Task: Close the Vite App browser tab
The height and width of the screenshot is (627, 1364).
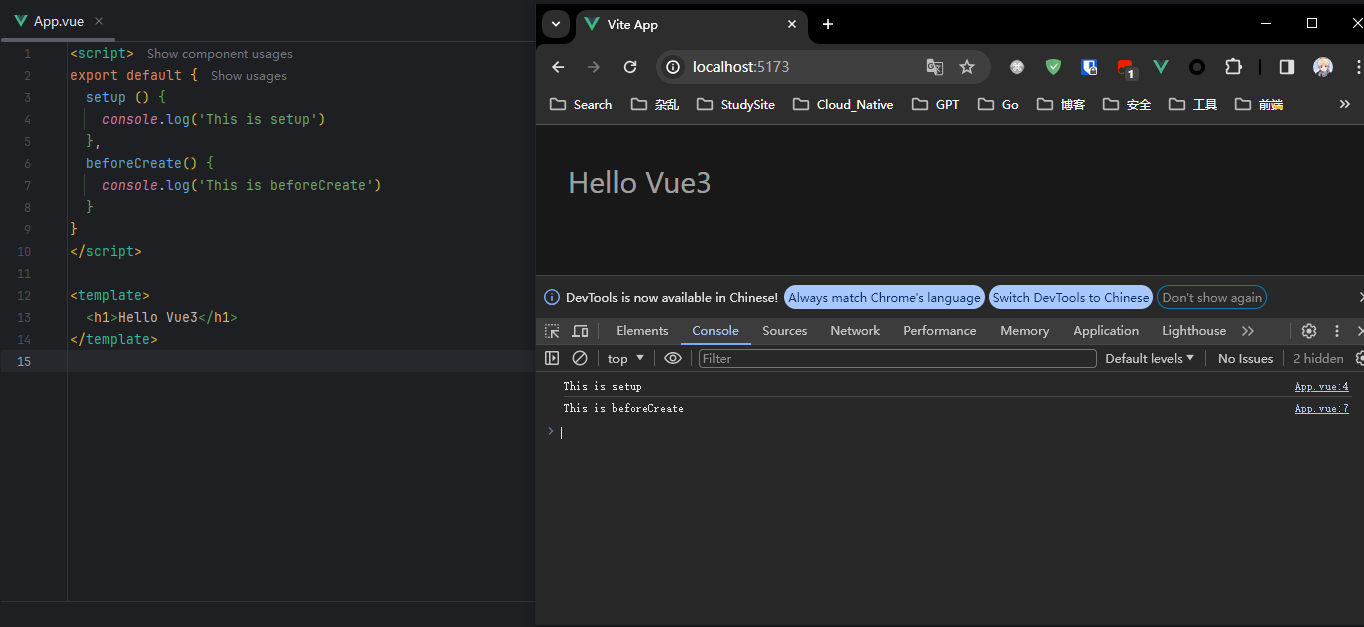Action: click(x=792, y=24)
